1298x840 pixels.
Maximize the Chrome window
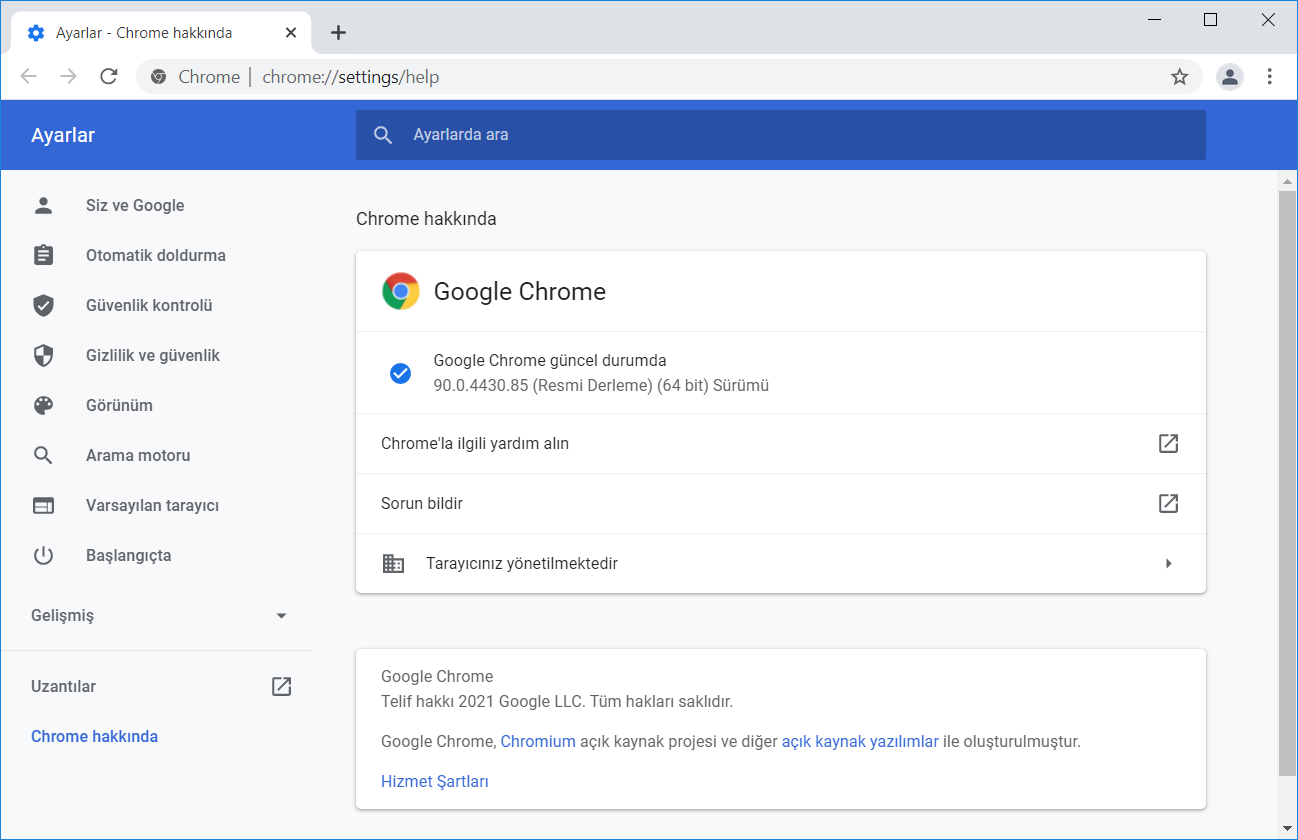click(1210, 19)
